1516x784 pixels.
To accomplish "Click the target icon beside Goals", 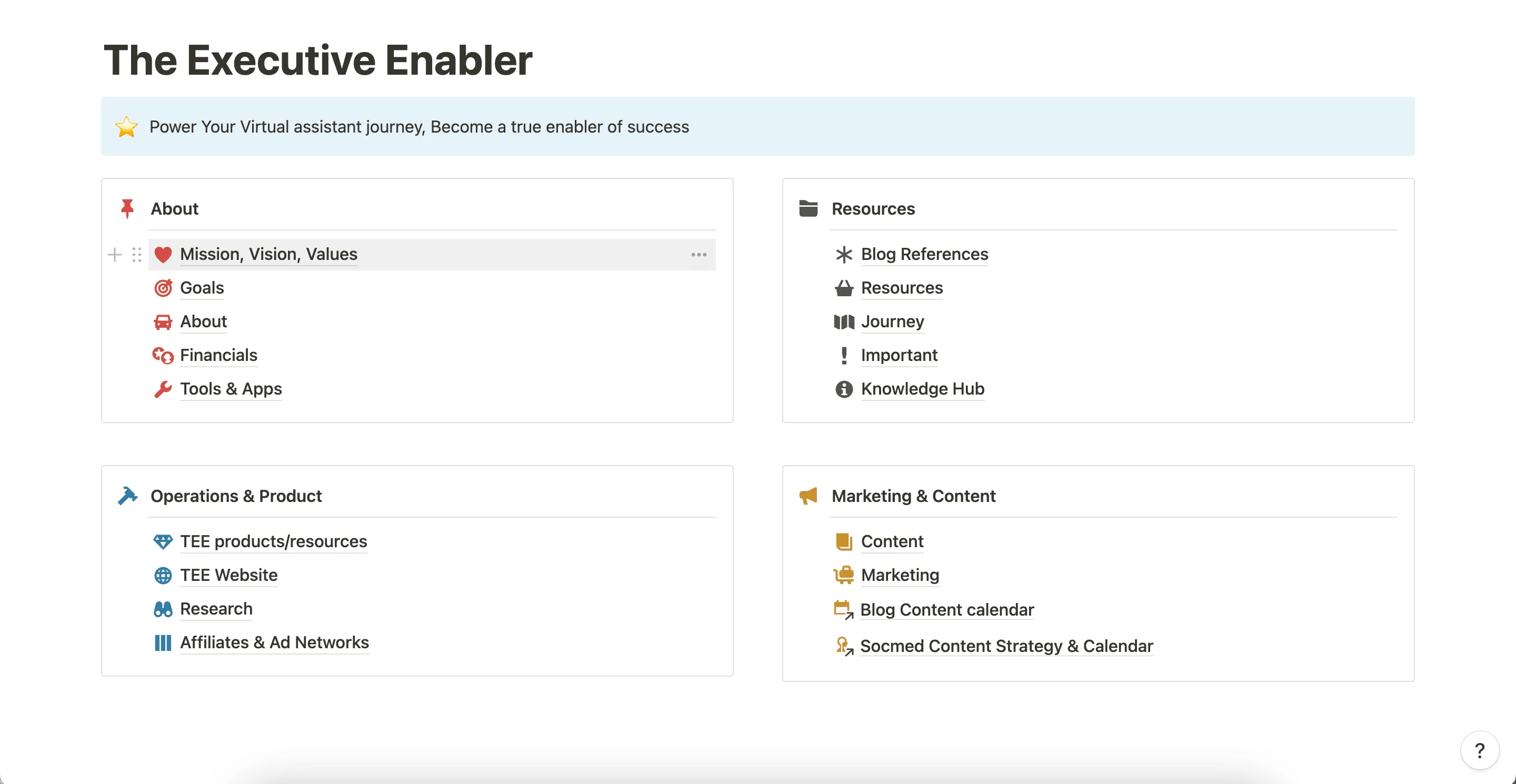I will pos(163,288).
